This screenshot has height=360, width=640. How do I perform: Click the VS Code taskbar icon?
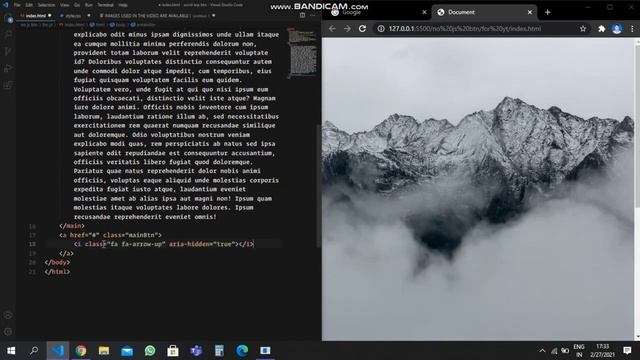[x=58, y=351]
